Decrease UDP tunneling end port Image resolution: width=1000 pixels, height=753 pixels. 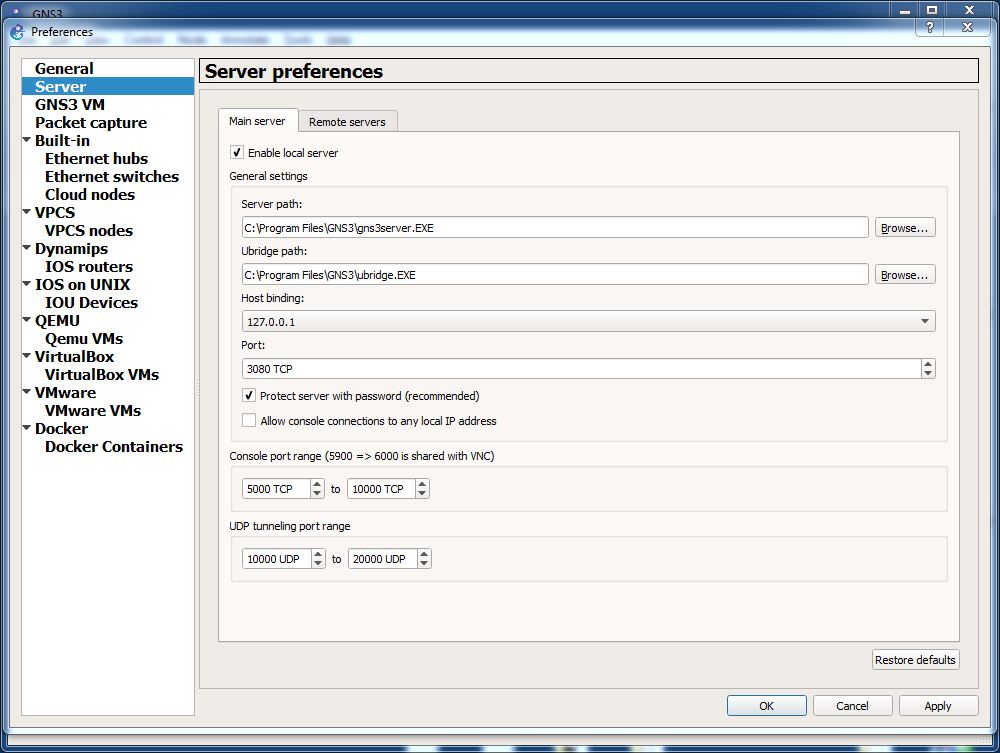tap(424, 564)
